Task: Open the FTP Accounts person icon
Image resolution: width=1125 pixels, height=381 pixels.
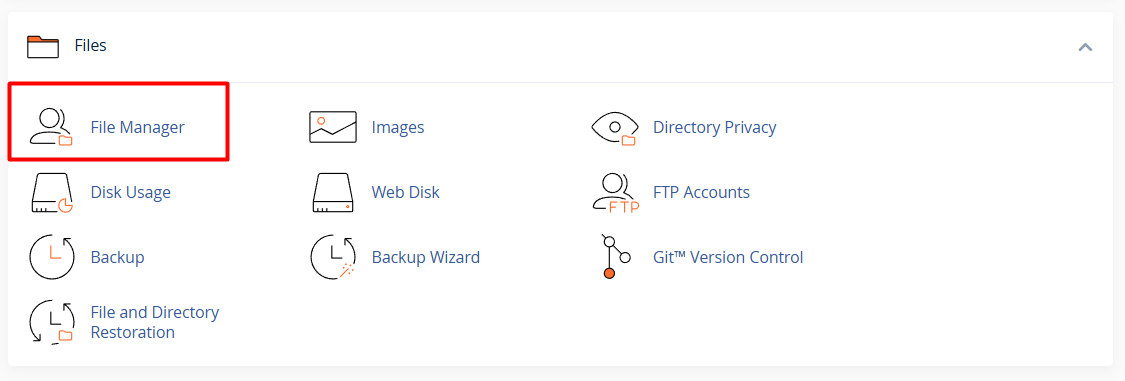Action: coord(616,192)
